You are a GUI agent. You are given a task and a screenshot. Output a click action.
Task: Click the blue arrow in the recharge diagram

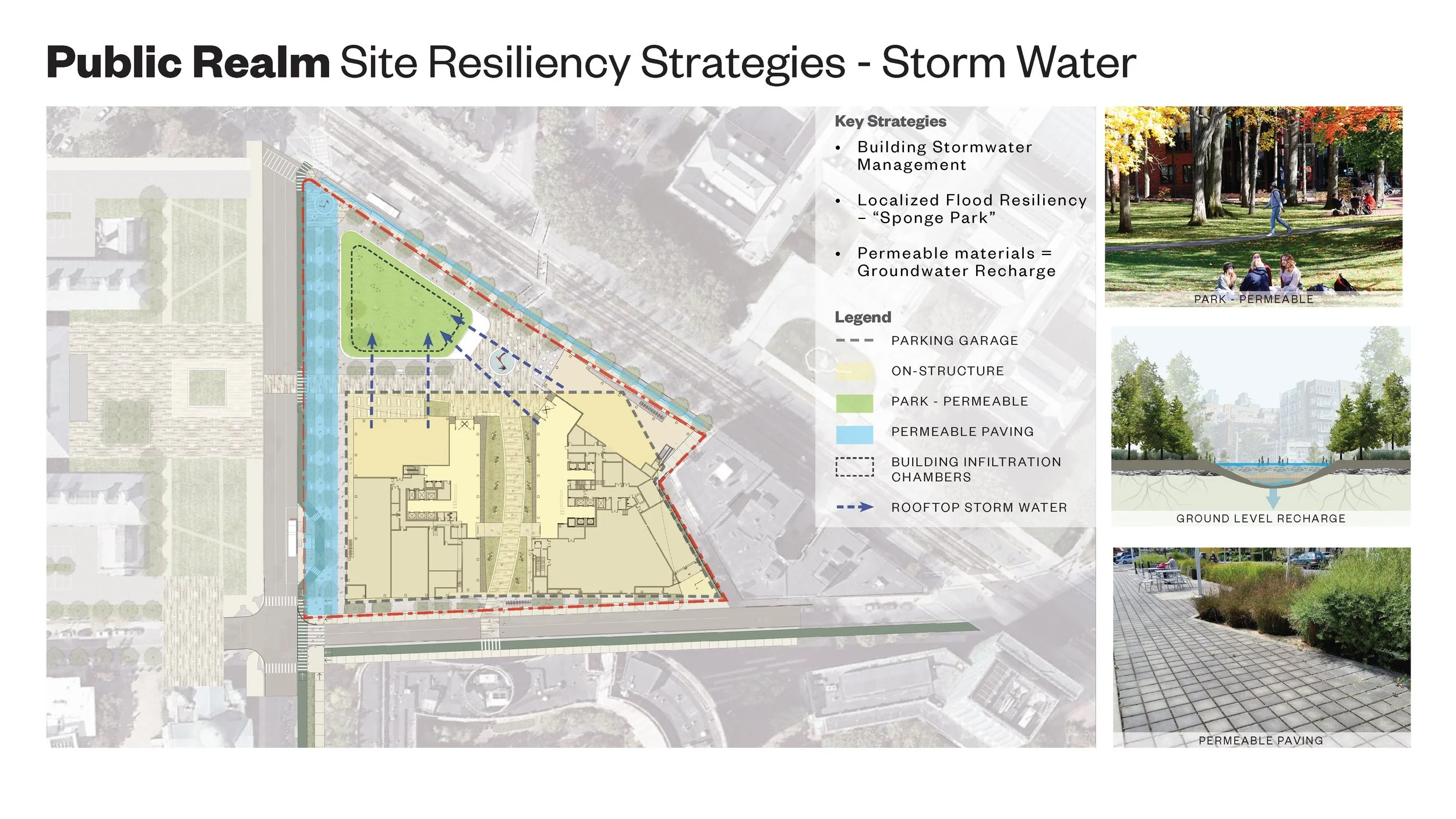[x=1273, y=497]
